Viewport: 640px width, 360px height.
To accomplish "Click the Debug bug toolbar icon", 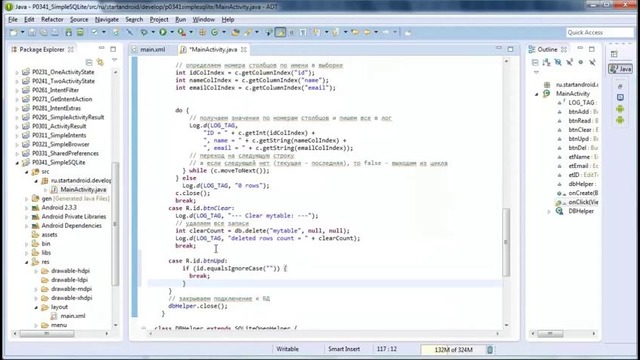I will pos(144,32).
